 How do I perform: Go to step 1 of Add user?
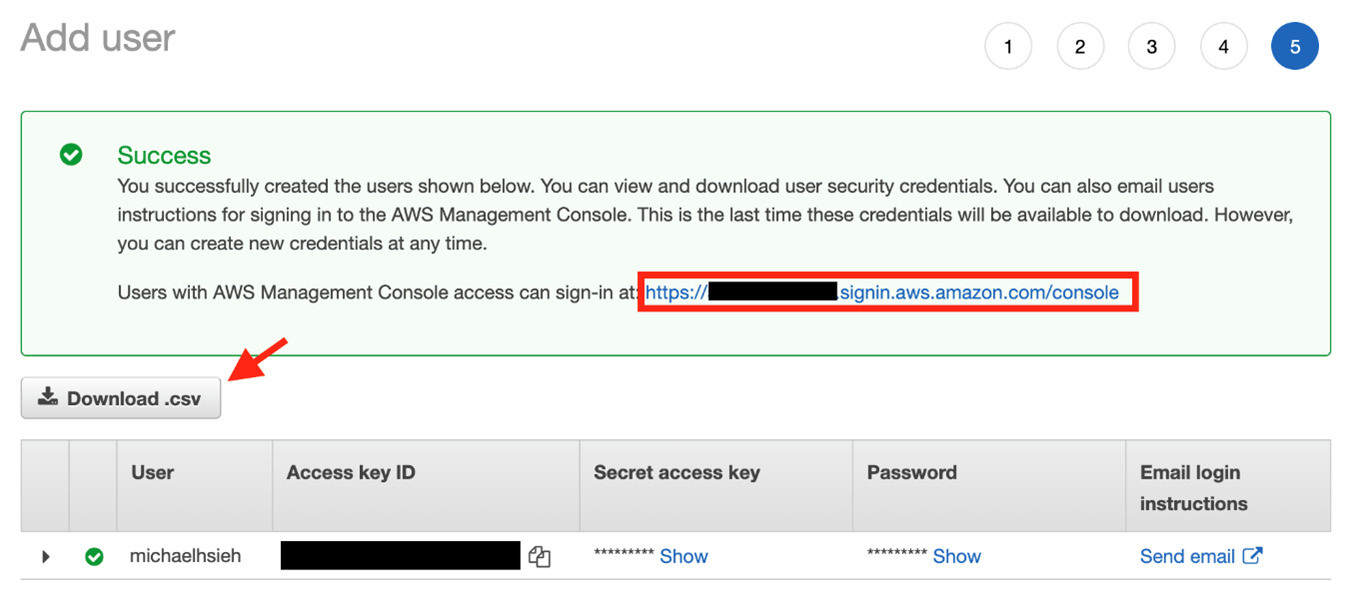[x=1008, y=47]
